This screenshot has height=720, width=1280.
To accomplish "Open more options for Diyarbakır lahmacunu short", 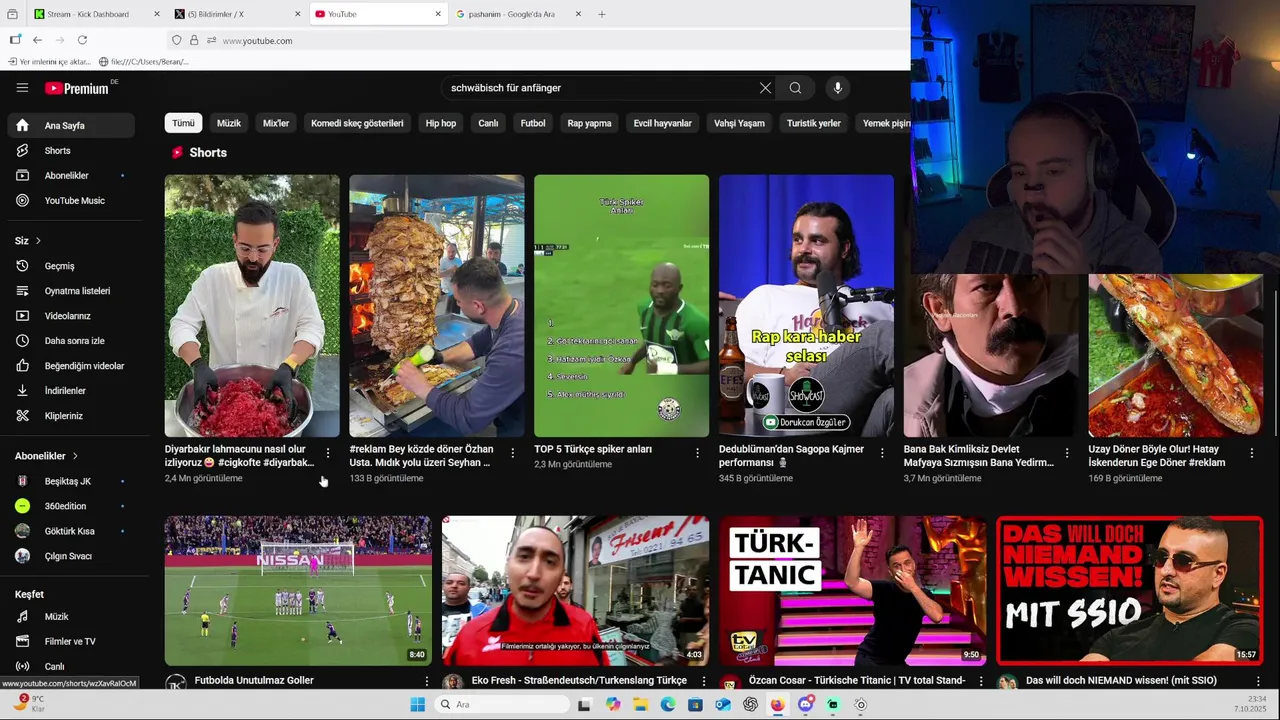I will 328,453.
